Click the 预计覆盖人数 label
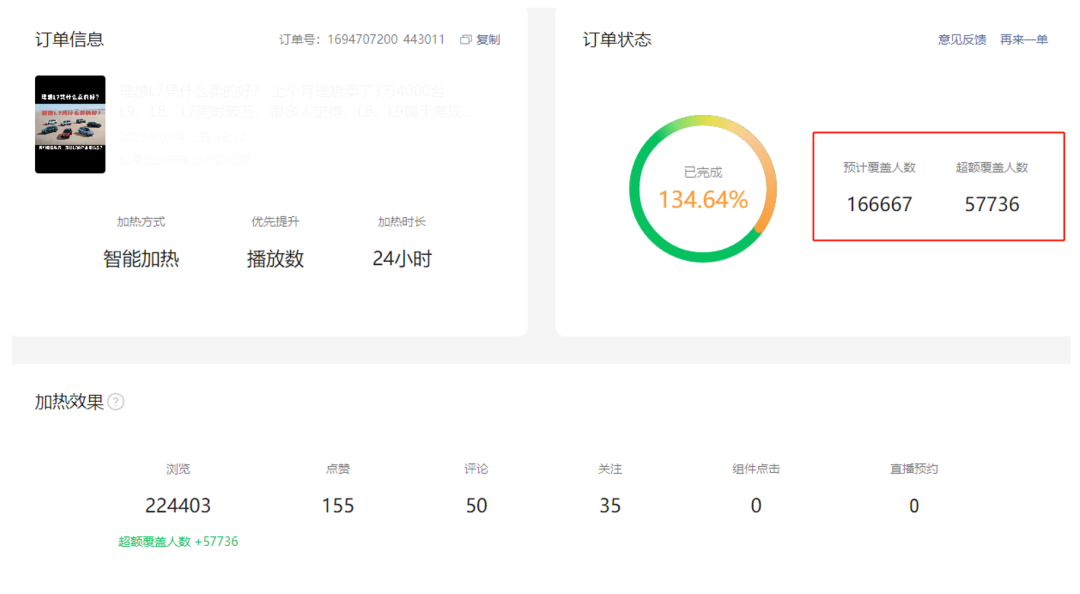 (x=880, y=167)
